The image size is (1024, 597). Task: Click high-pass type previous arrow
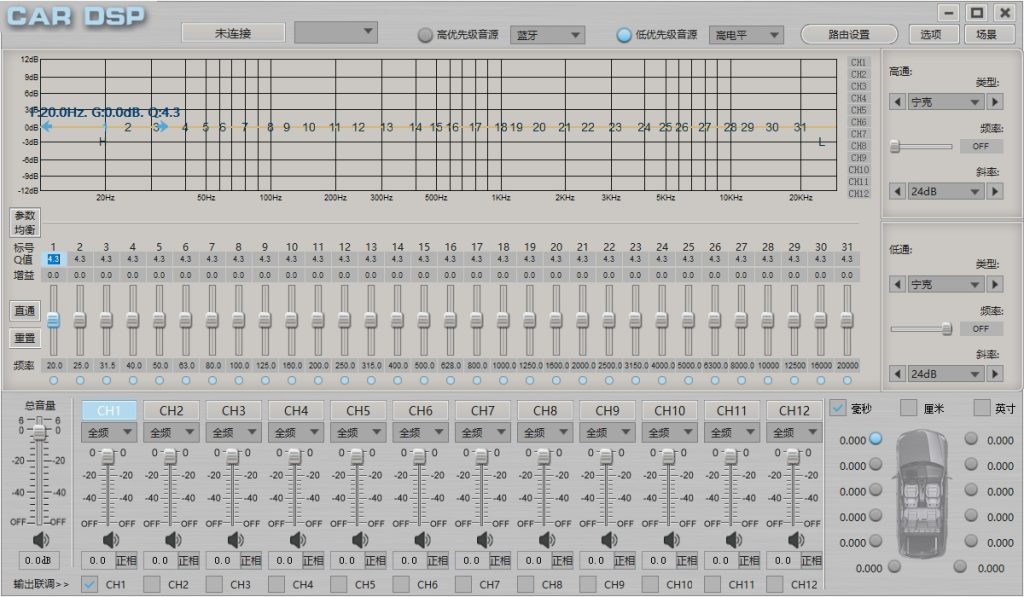click(x=897, y=102)
